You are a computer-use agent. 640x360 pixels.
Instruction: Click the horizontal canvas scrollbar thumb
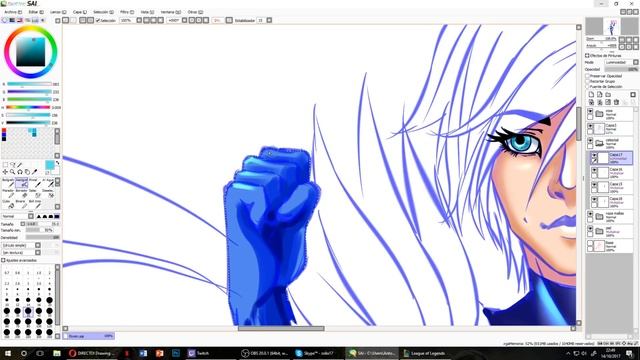(281, 328)
